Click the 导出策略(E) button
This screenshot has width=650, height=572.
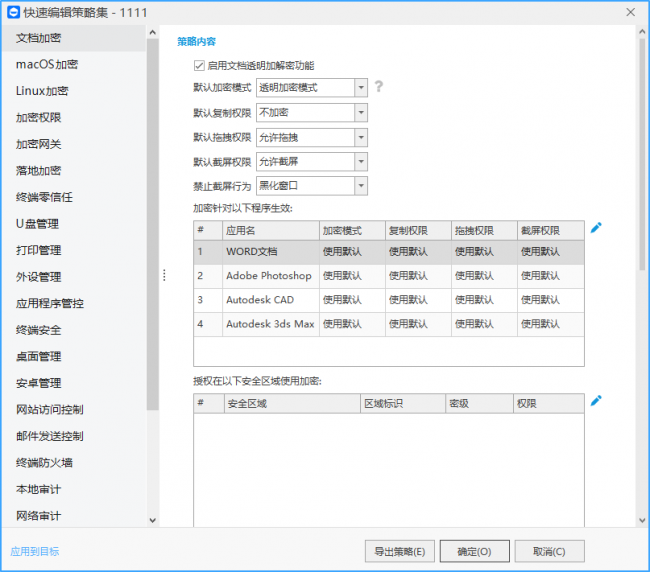click(x=400, y=551)
